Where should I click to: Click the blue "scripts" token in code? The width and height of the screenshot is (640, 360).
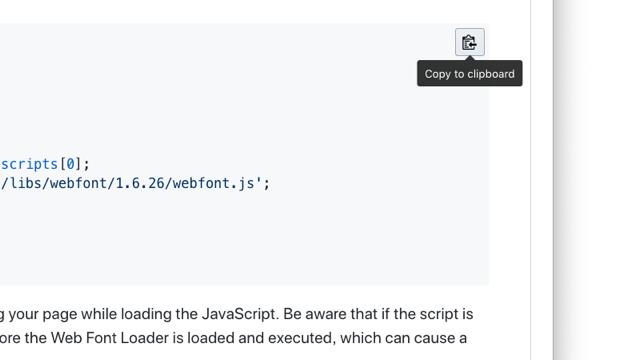(x=29, y=164)
